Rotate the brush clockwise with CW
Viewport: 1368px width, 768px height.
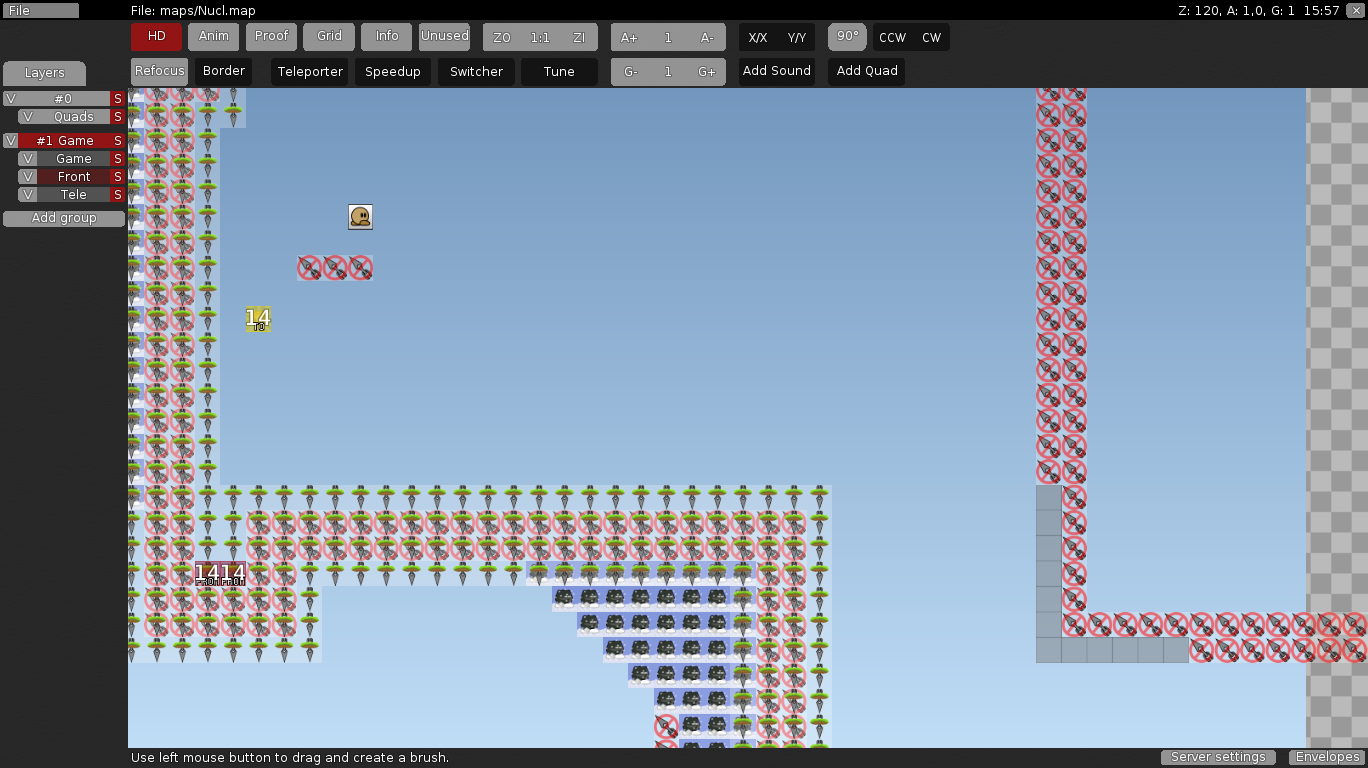931,38
